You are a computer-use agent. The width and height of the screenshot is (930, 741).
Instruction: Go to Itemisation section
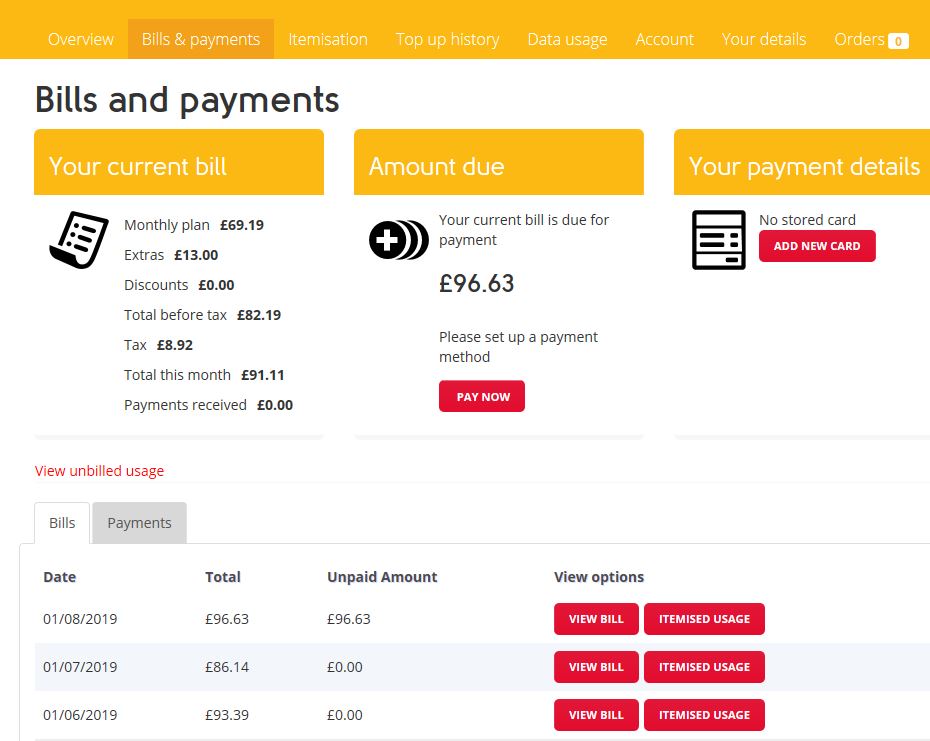(328, 39)
